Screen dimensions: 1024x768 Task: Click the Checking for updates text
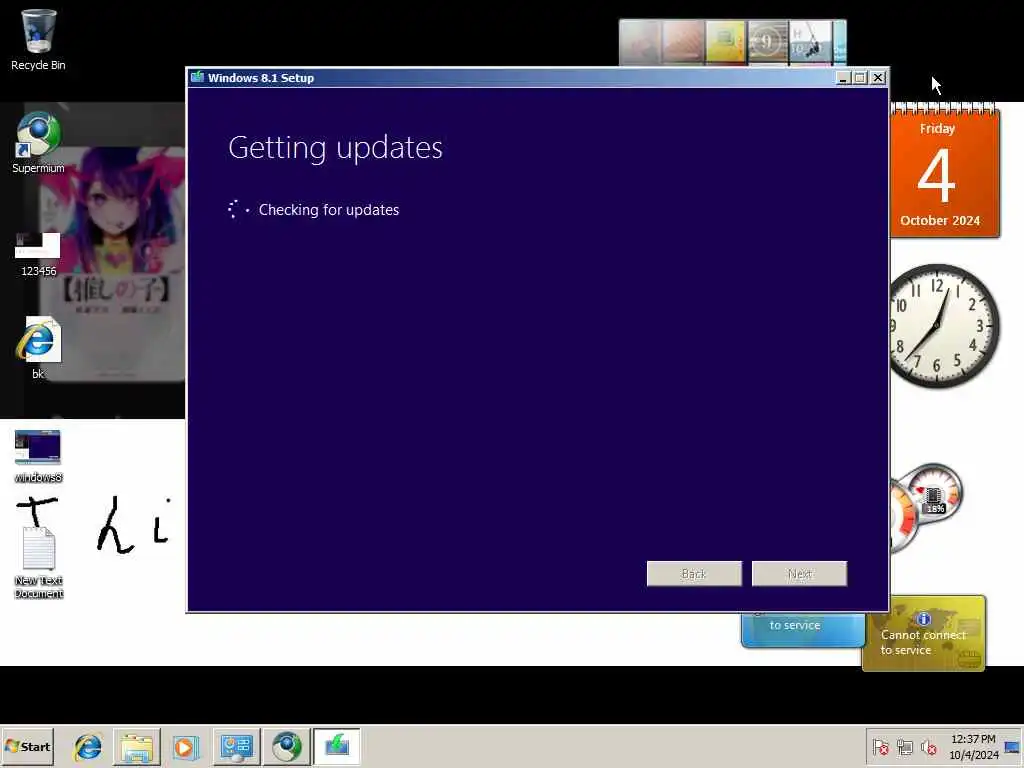[x=328, y=210]
